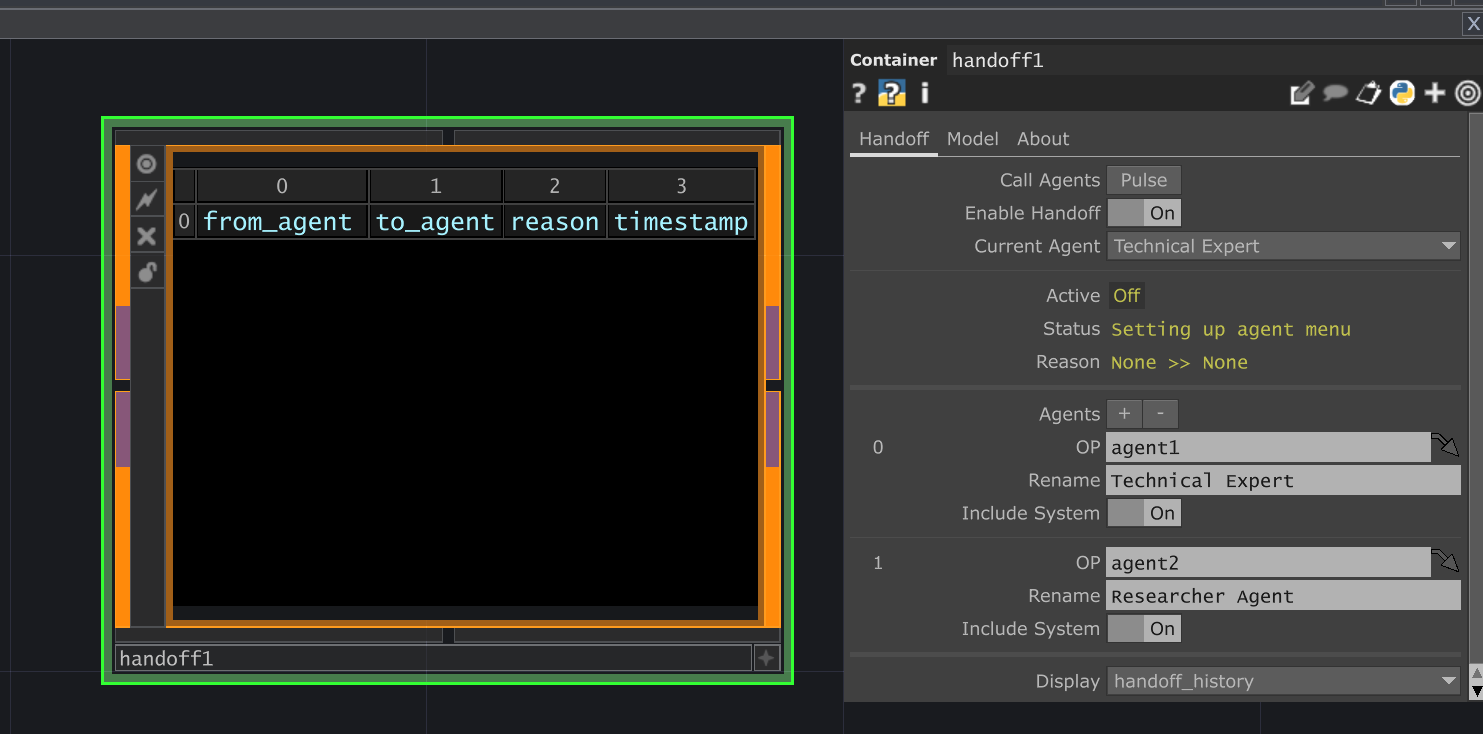Click the copy parameters clipboard icon
1483x734 pixels.
[1368, 93]
